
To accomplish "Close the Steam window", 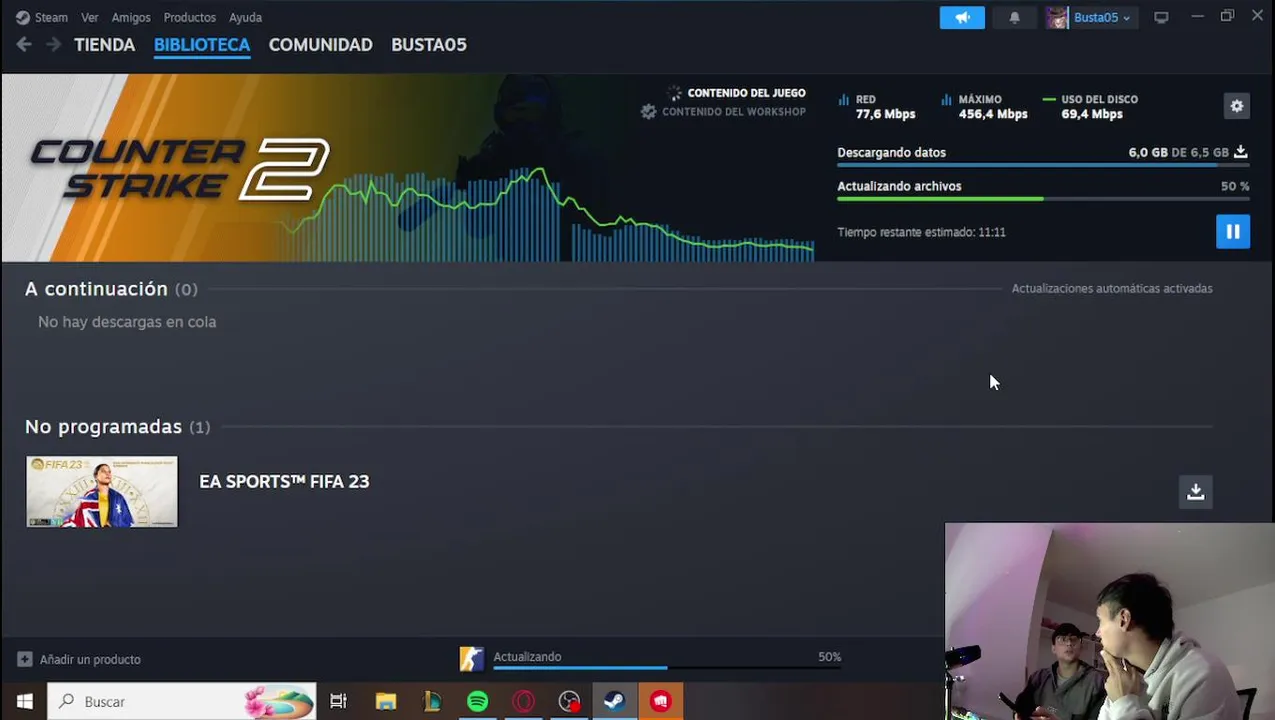I will [x=1257, y=16].
